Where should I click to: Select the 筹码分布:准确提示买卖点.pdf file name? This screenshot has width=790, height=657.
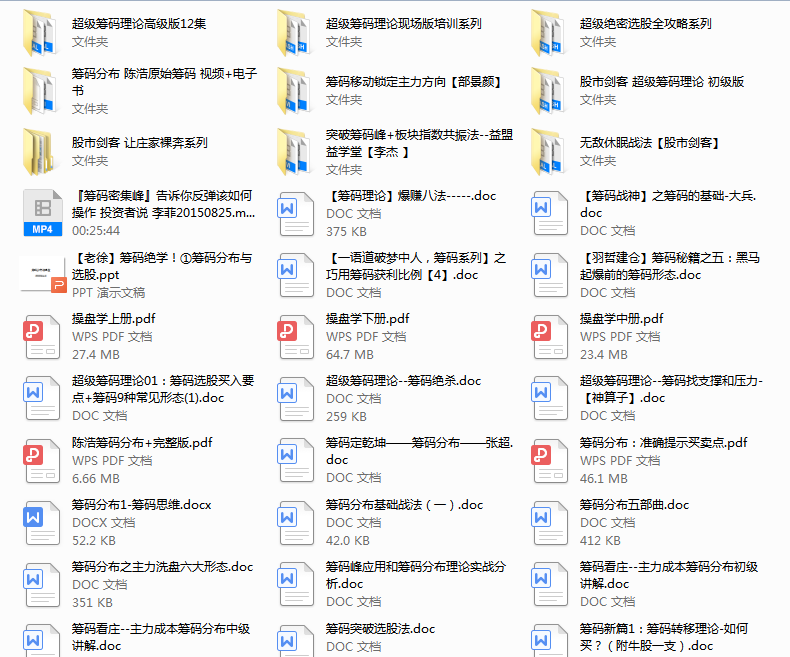coord(663,443)
